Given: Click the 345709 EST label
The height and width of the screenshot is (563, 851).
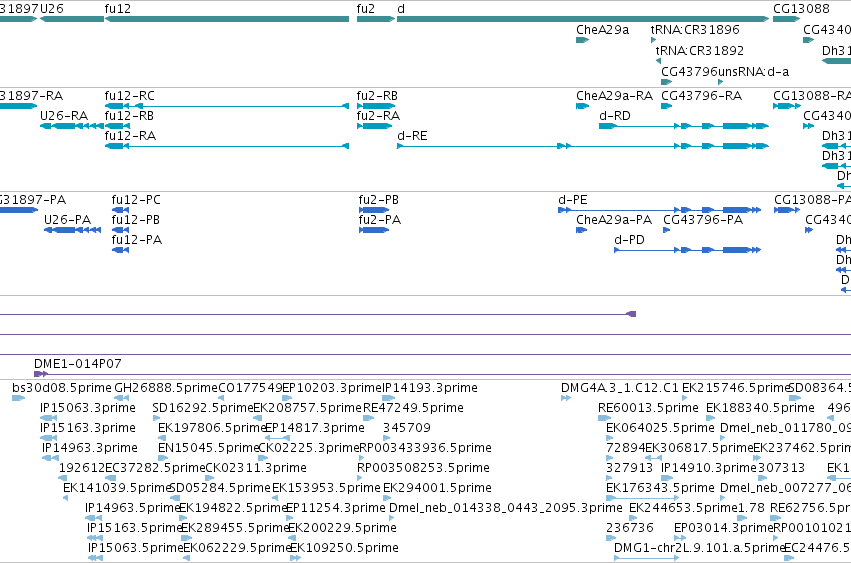Looking at the screenshot, I should click(407, 428).
